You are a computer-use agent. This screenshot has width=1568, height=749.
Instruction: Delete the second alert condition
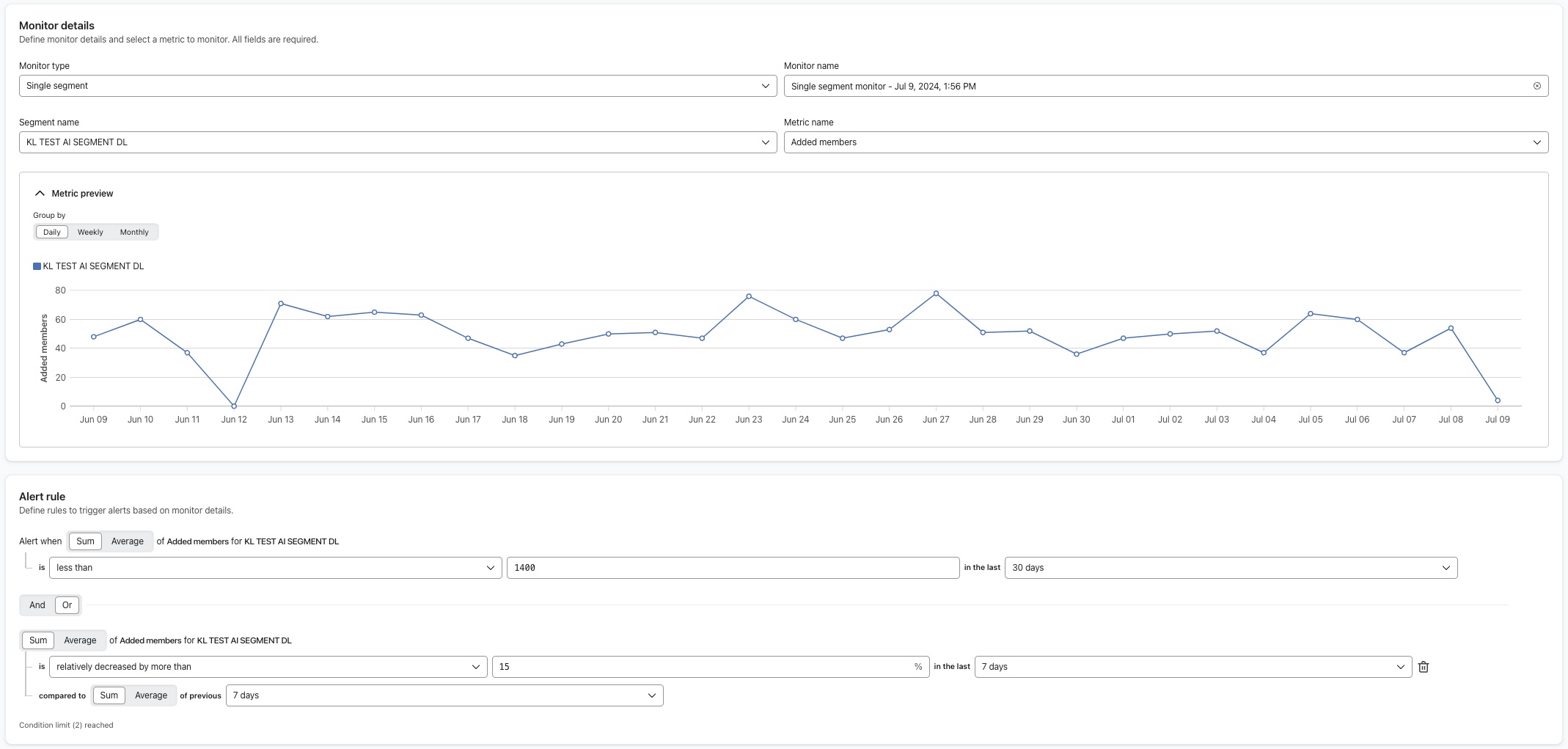pyautogui.click(x=1424, y=667)
